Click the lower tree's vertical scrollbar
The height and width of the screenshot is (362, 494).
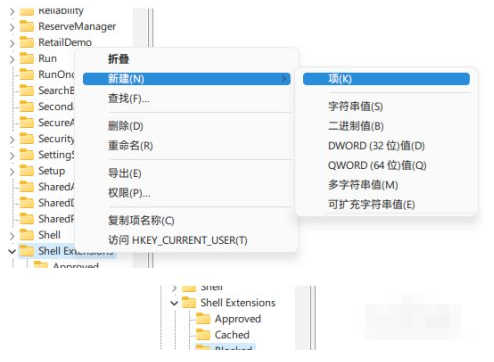coord(302,318)
